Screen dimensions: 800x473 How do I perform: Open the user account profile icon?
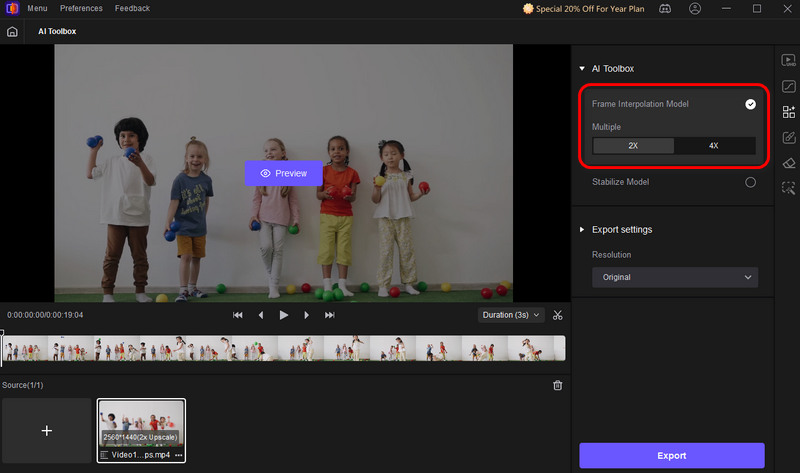(696, 9)
